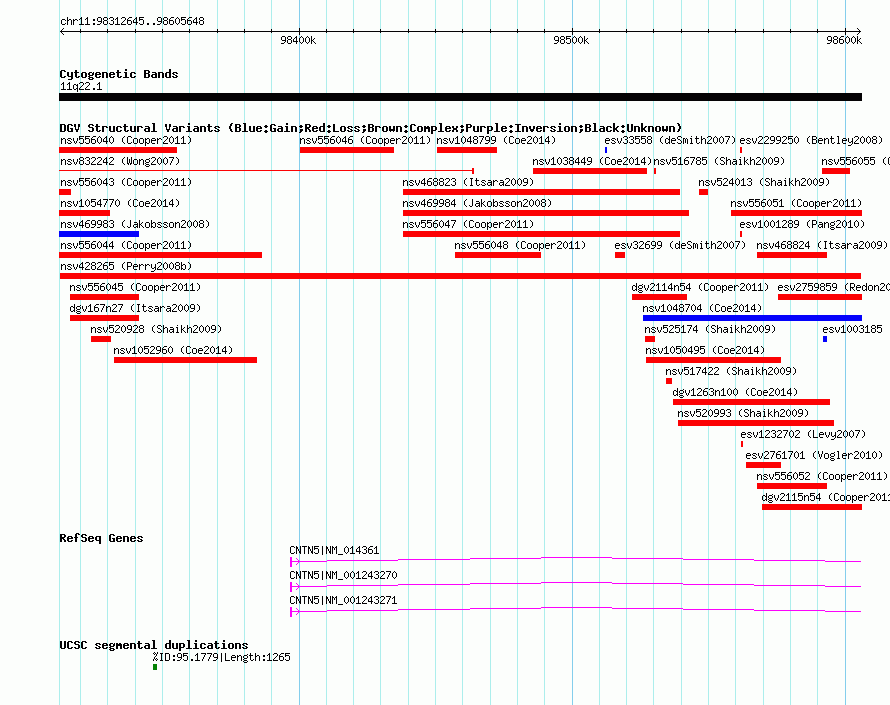Open nsv1050495 (Coe2014) variant
This screenshot has width=890, height=705.
click(705, 350)
